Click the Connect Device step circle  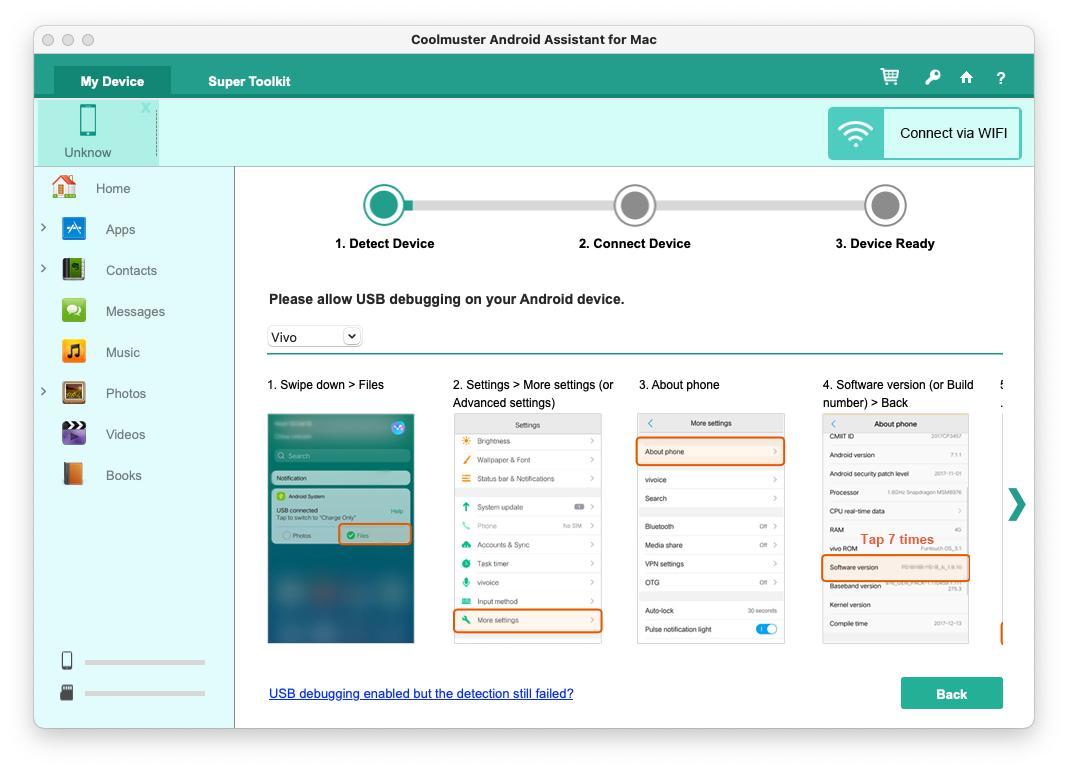pos(635,205)
